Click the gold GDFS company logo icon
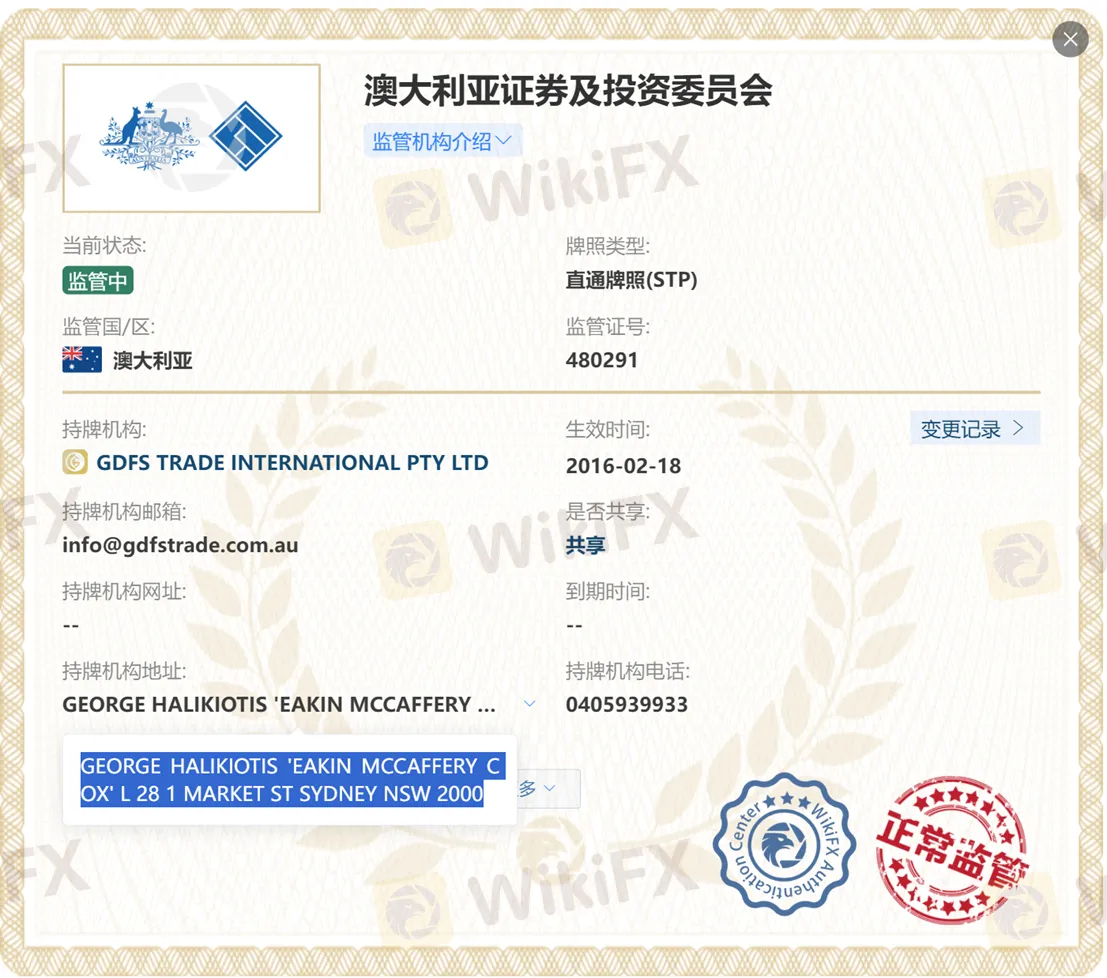Screen dimensions: 1107x978 pos(75,462)
